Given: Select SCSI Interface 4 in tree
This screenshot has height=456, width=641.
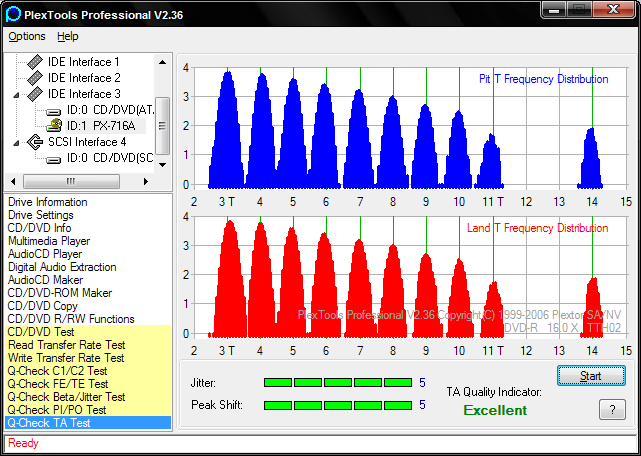Looking at the screenshot, I should pos(87,142).
